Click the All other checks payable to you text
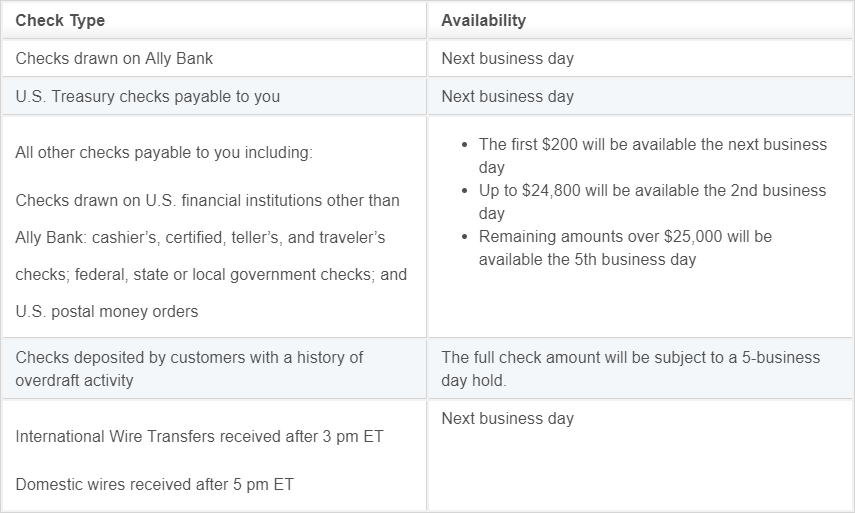 tap(164, 153)
